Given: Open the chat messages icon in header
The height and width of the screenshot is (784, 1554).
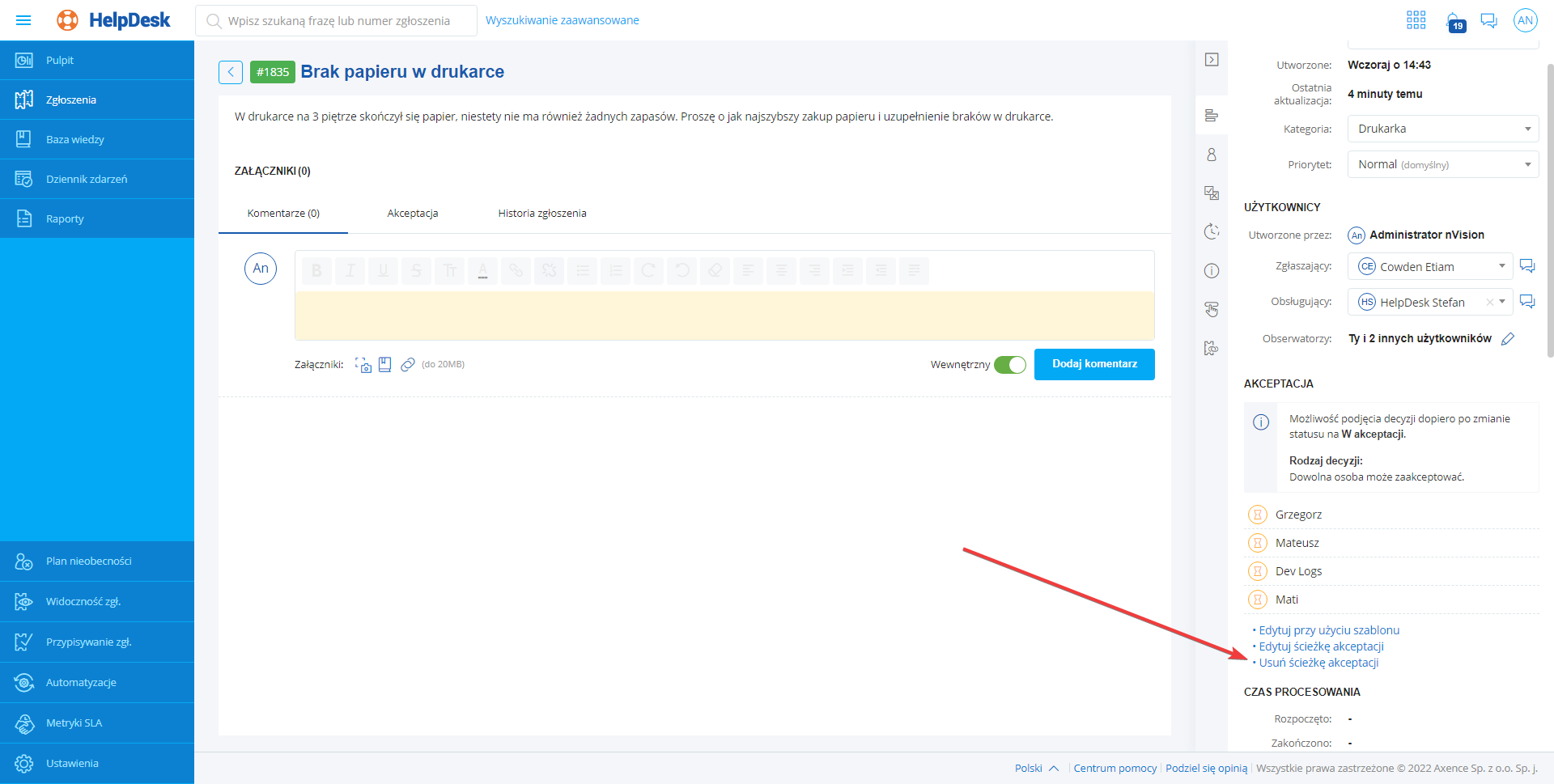Looking at the screenshot, I should [1488, 20].
